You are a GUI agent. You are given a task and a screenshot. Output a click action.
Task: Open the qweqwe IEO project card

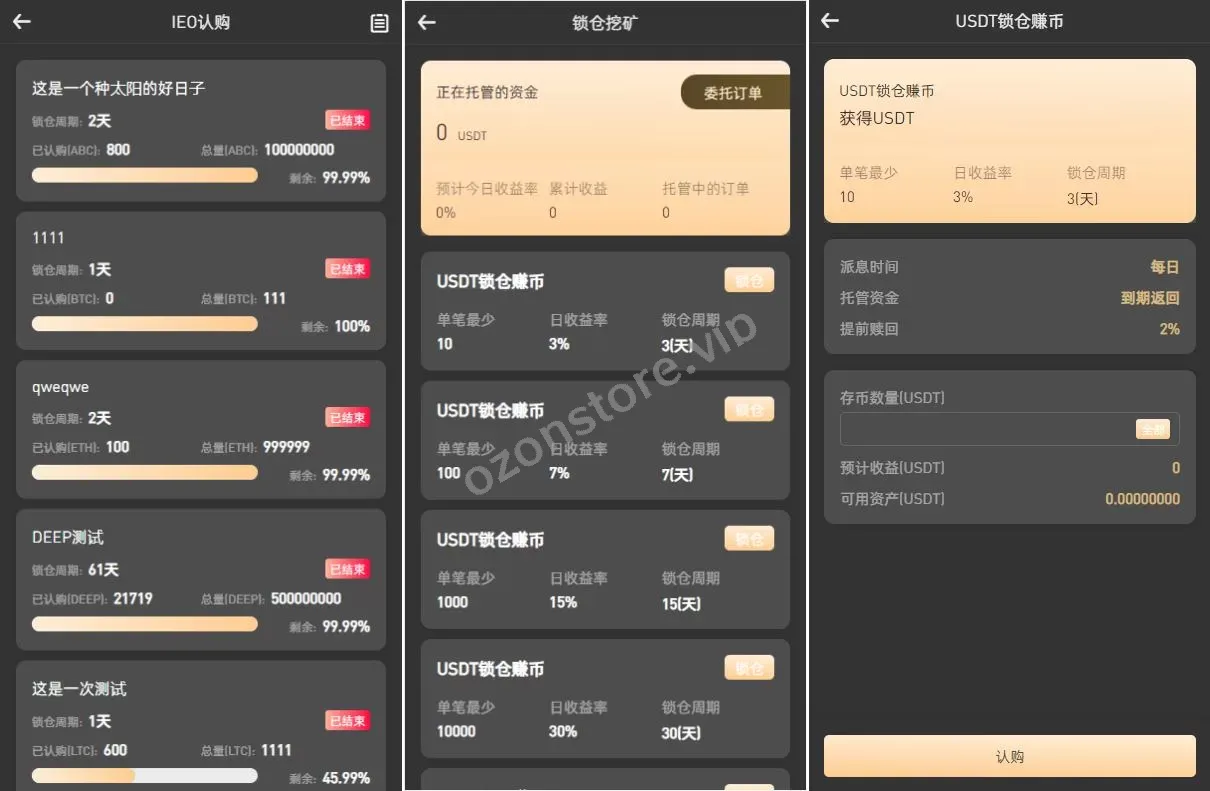(201, 429)
